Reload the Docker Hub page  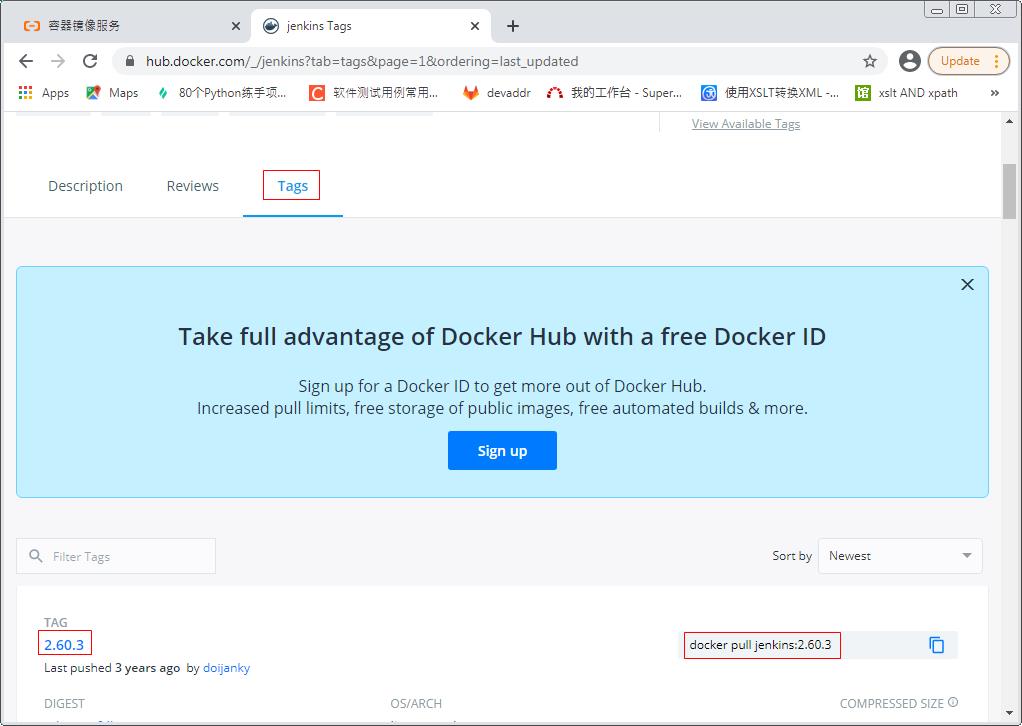pyautogui.click(x=90, y=61)
